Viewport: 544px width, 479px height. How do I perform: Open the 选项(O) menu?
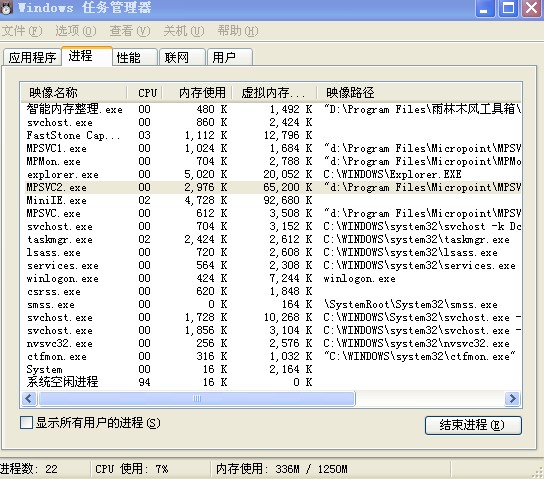[76, 31]
